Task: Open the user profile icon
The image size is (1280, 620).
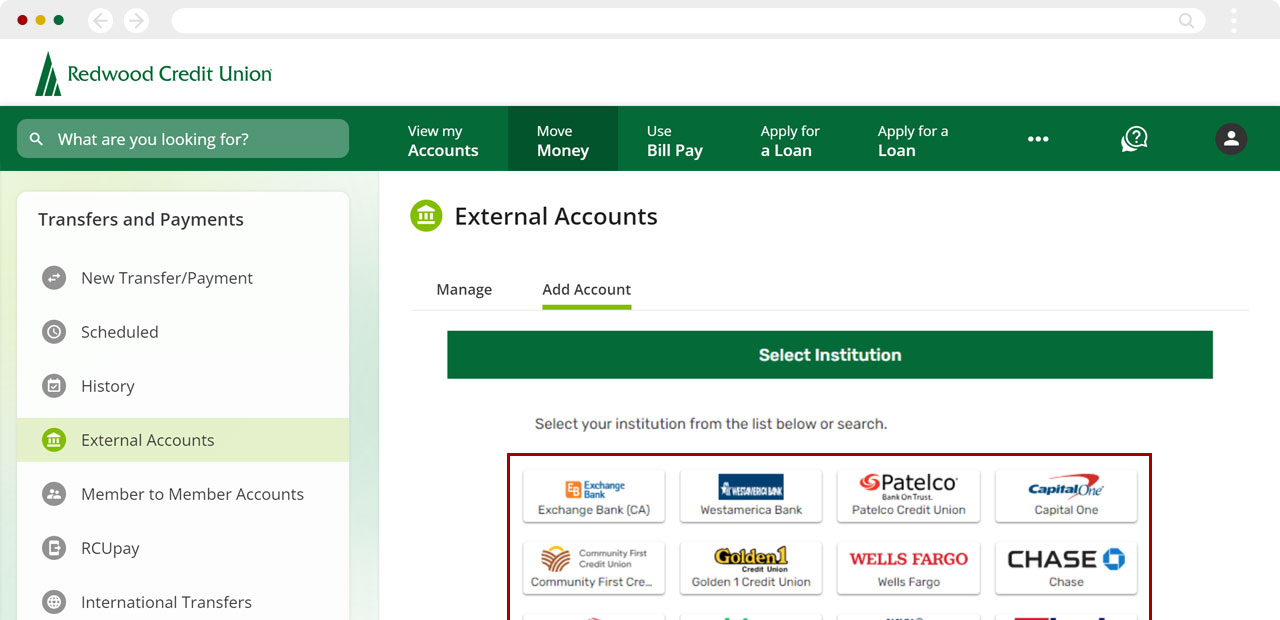Action: 1231,139
